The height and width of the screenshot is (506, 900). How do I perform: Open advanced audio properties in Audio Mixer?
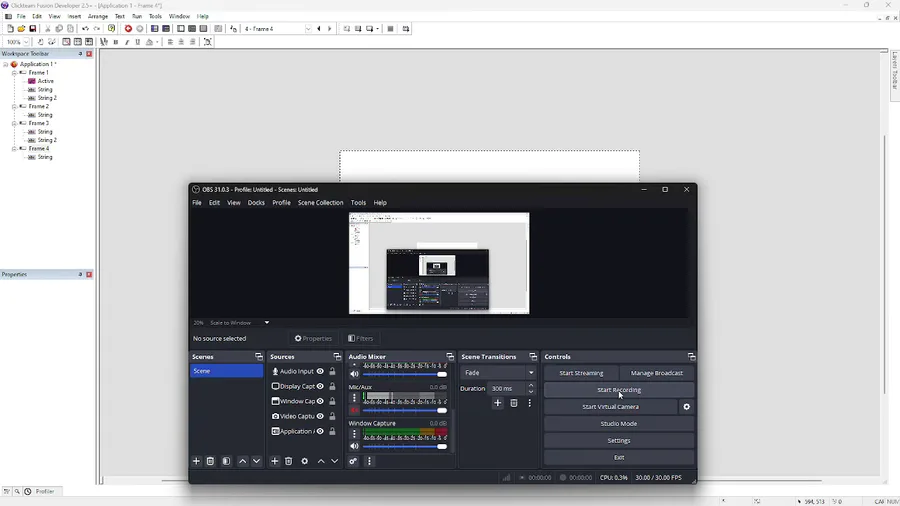[353, 461]
